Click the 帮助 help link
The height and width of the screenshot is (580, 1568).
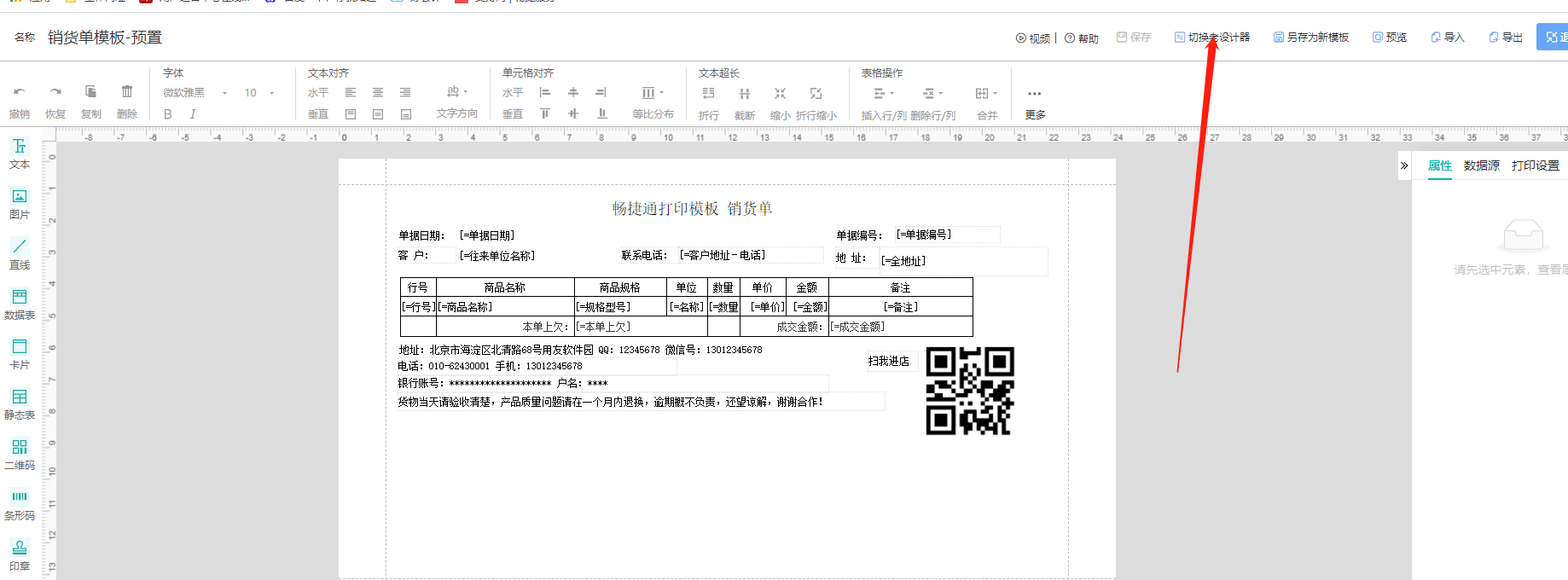click(1082, 38)
